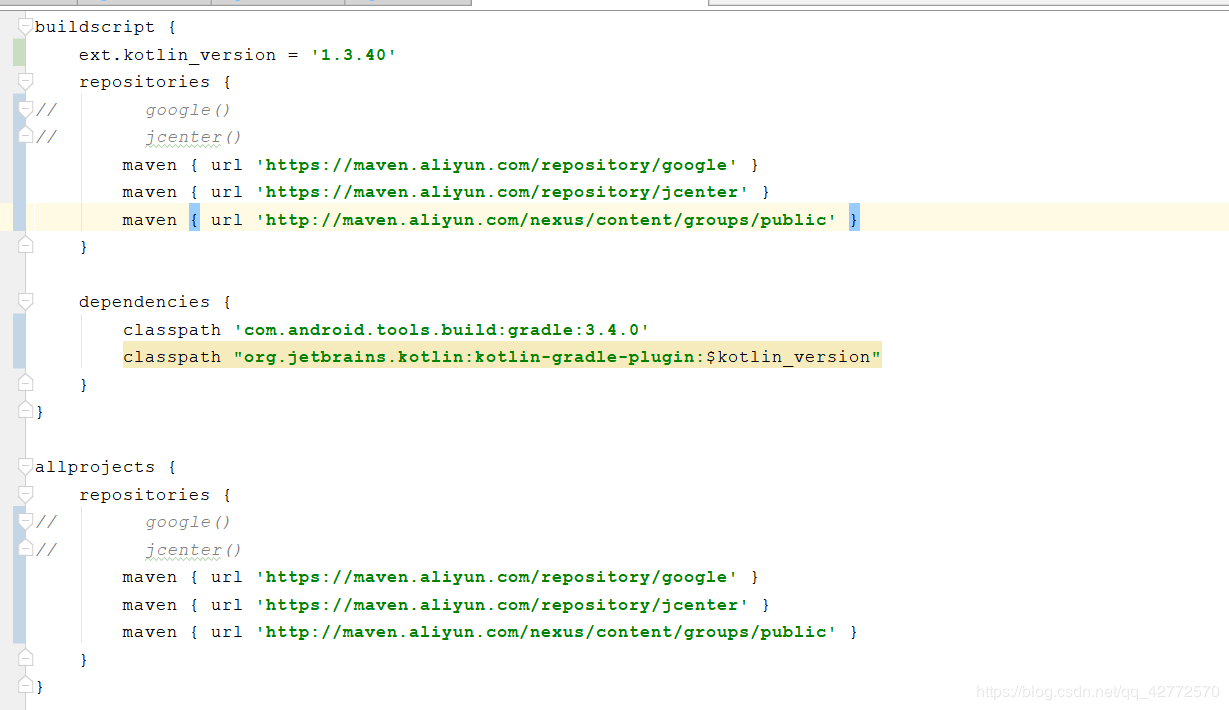Click fold end marker at dependencies closing brace
Screen dimensions: 1229x710
[x=26, y=384]
